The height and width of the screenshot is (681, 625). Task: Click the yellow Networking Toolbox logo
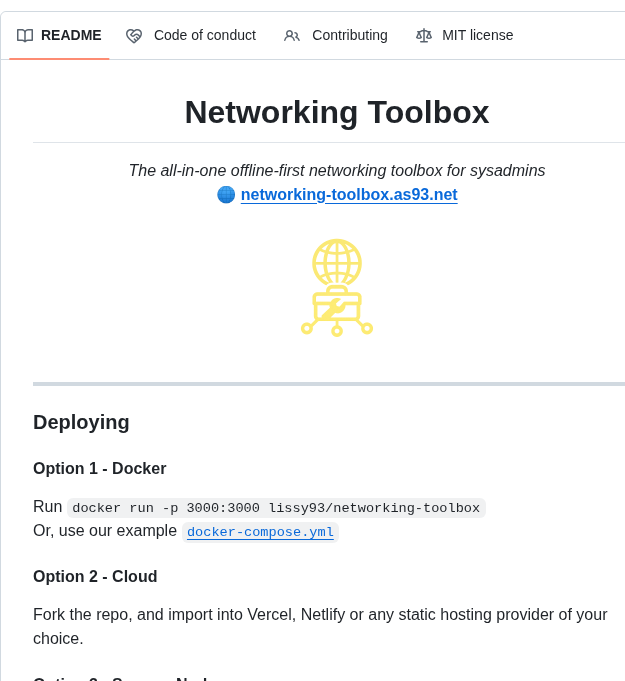(x=337, y=287)
